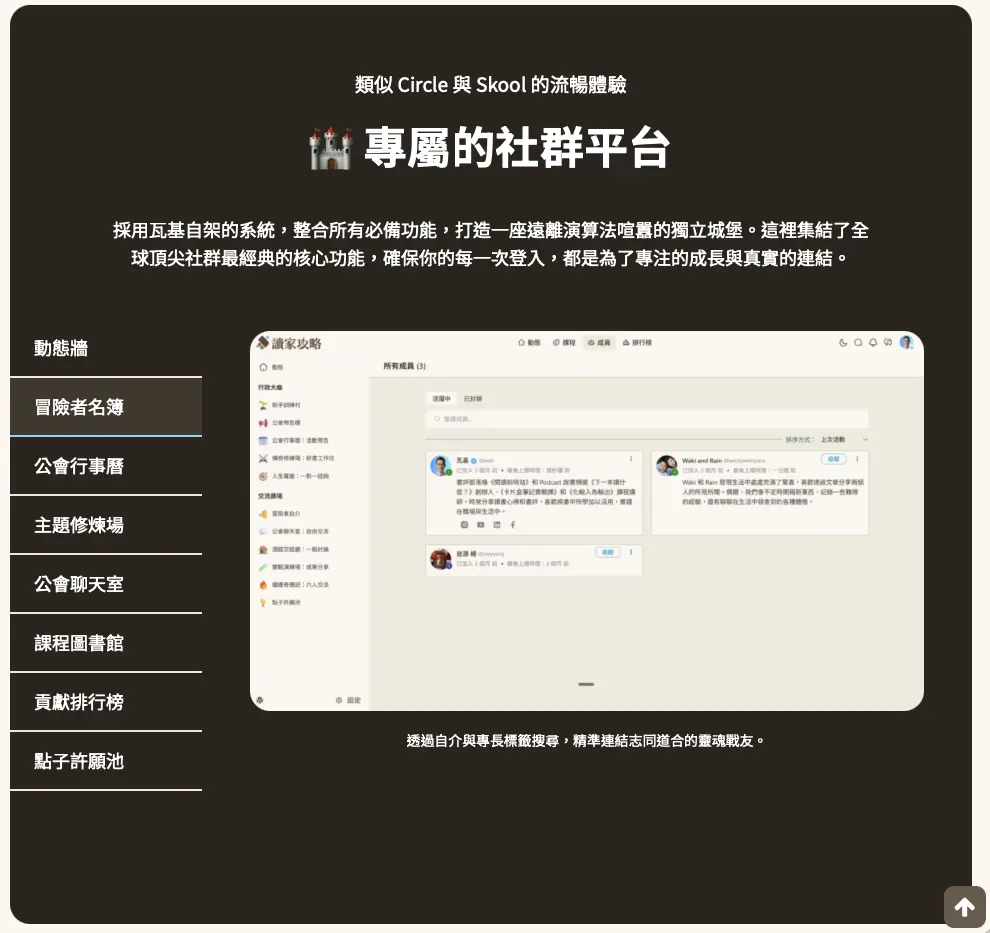Switch to the 公會行事曆 tab
This screenshot has height=933, width=990.
point(106,466)
